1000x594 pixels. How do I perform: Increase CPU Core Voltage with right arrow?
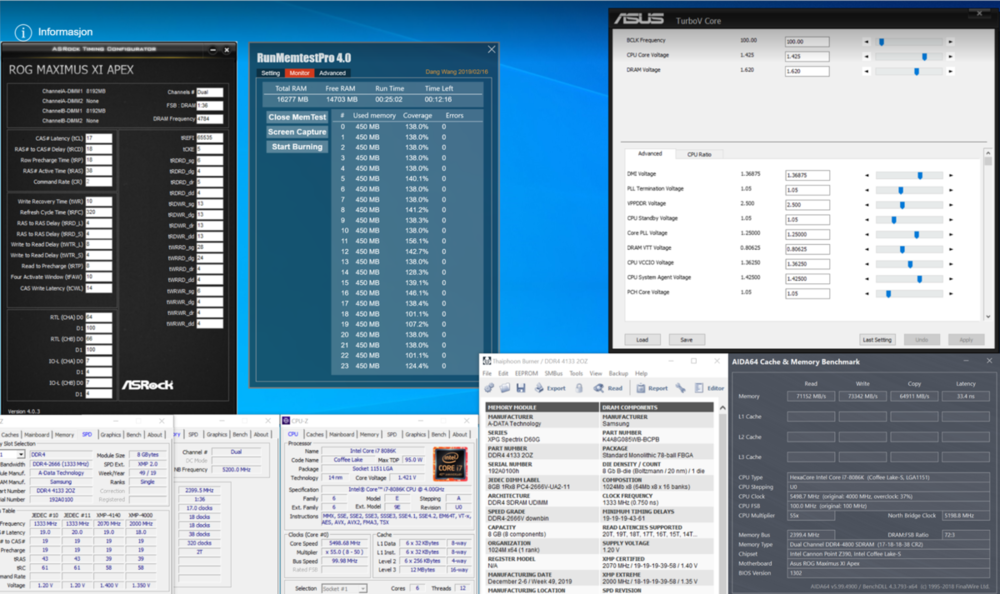tap(950, 56)
